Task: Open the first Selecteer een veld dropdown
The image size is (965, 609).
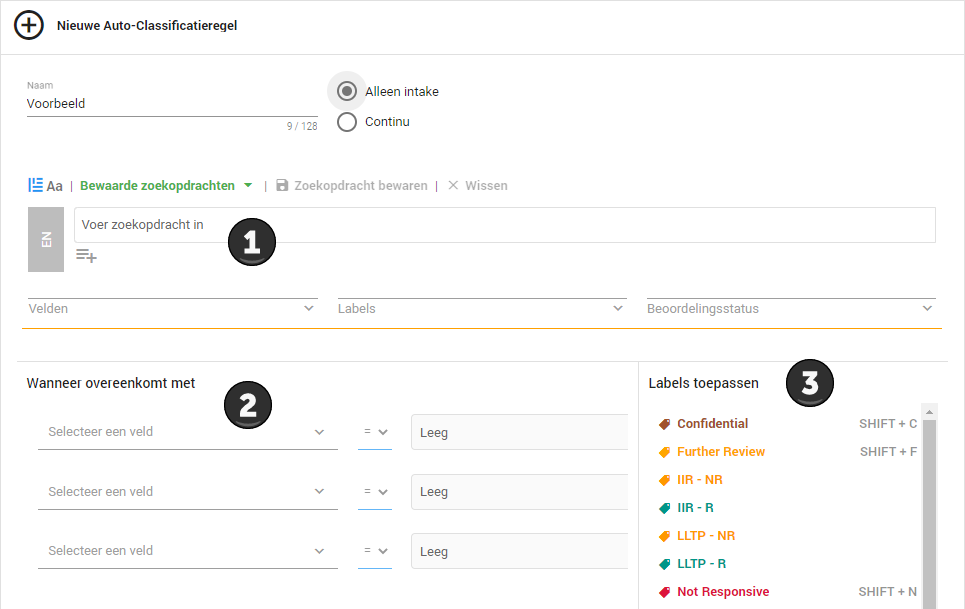Action: tap(188, 432)
